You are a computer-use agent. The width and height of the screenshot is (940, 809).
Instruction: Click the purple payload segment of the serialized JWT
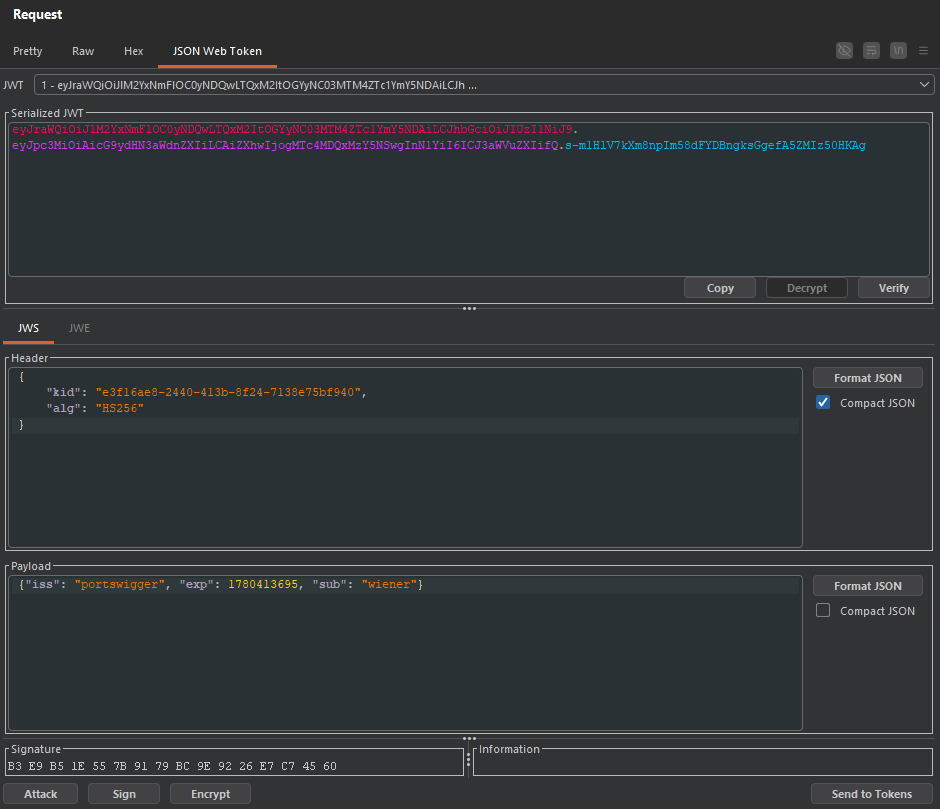(x=285, y=146)
